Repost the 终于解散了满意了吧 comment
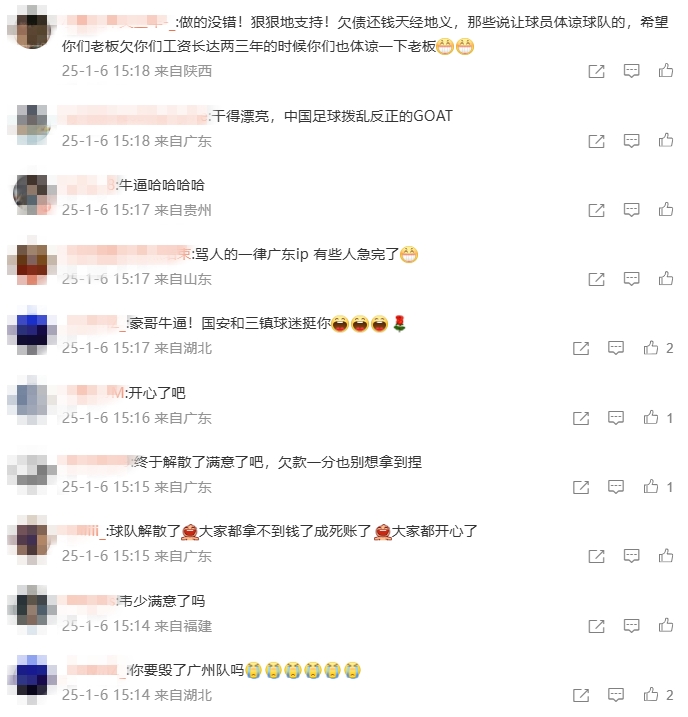The image size is (688, 717). click(581, 487)
